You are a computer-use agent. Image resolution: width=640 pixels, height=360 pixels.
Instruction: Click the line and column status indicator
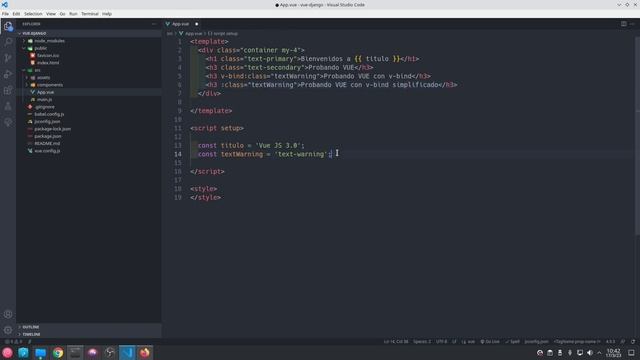point(396,342)
